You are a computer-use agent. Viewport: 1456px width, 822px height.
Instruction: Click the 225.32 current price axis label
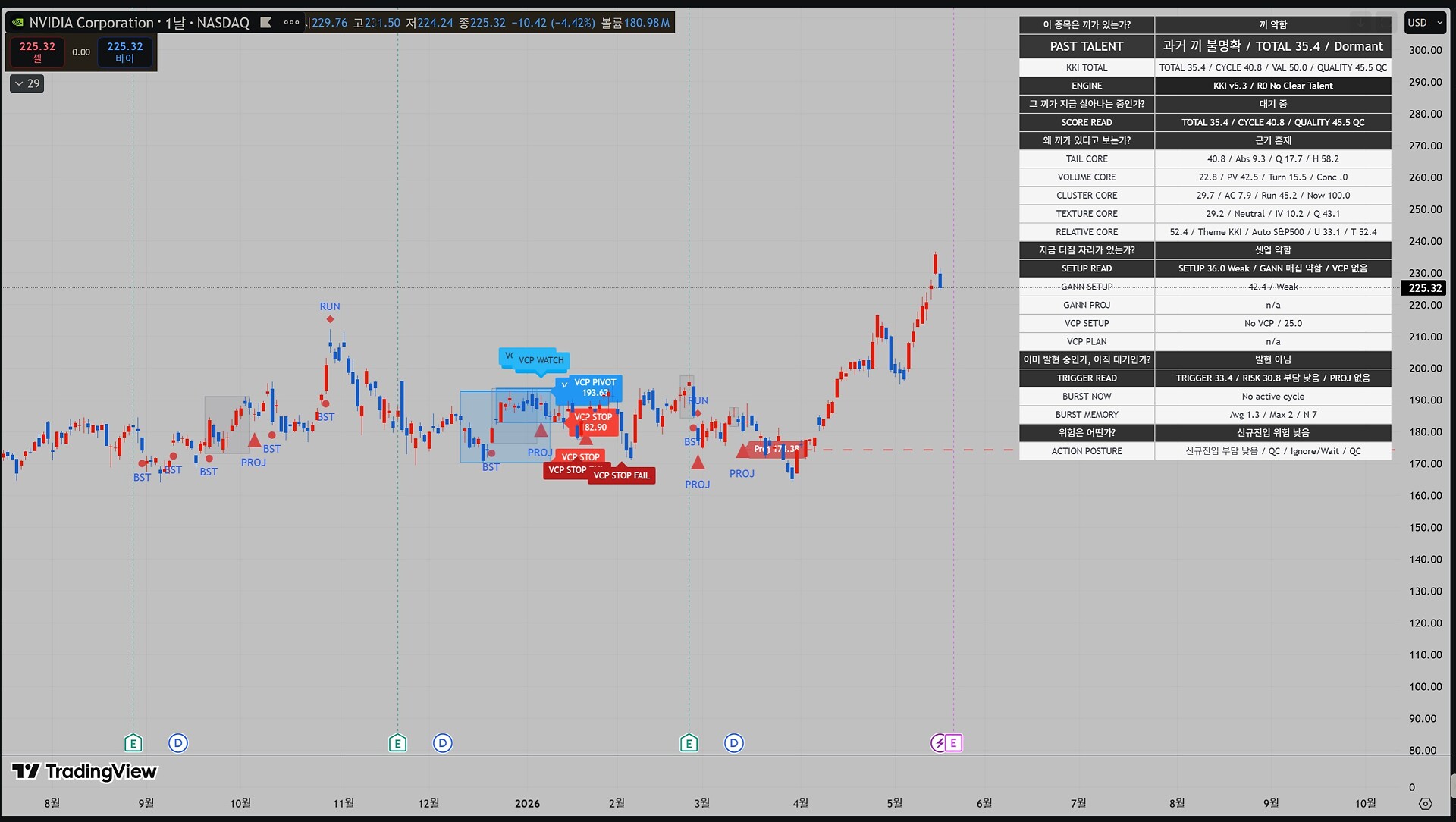[x=1425, y=288]
